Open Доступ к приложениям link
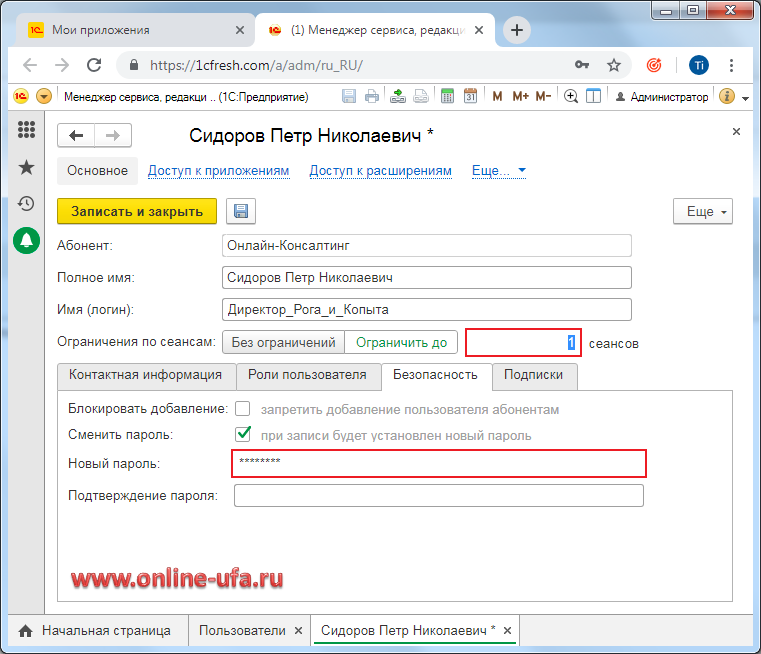The height and width of the screenshot is (654, 761). tap(218, 171)
